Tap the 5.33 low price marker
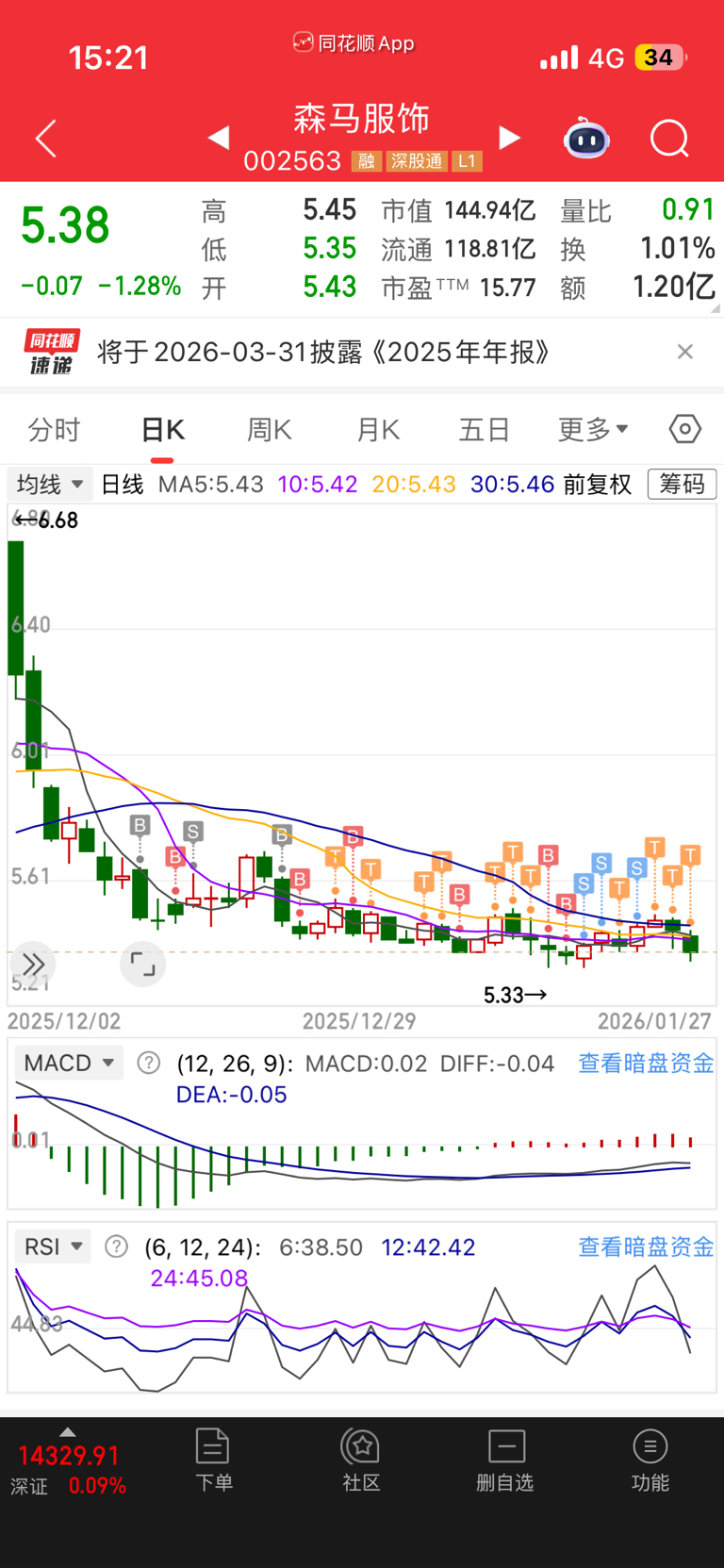The height and width of the screenshot is (1568, 724). (x=515, y=995)
